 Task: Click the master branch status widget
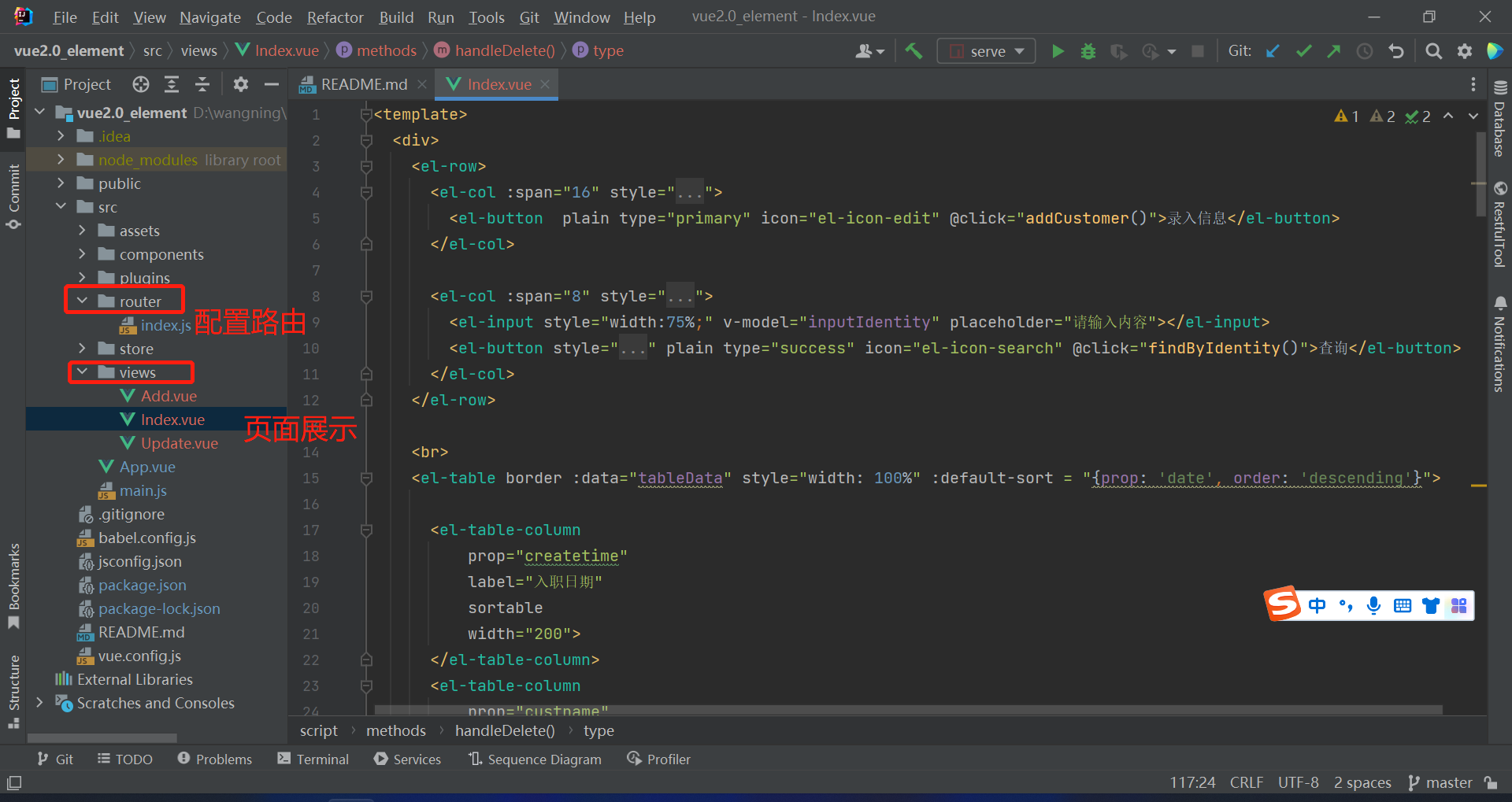1440,782
